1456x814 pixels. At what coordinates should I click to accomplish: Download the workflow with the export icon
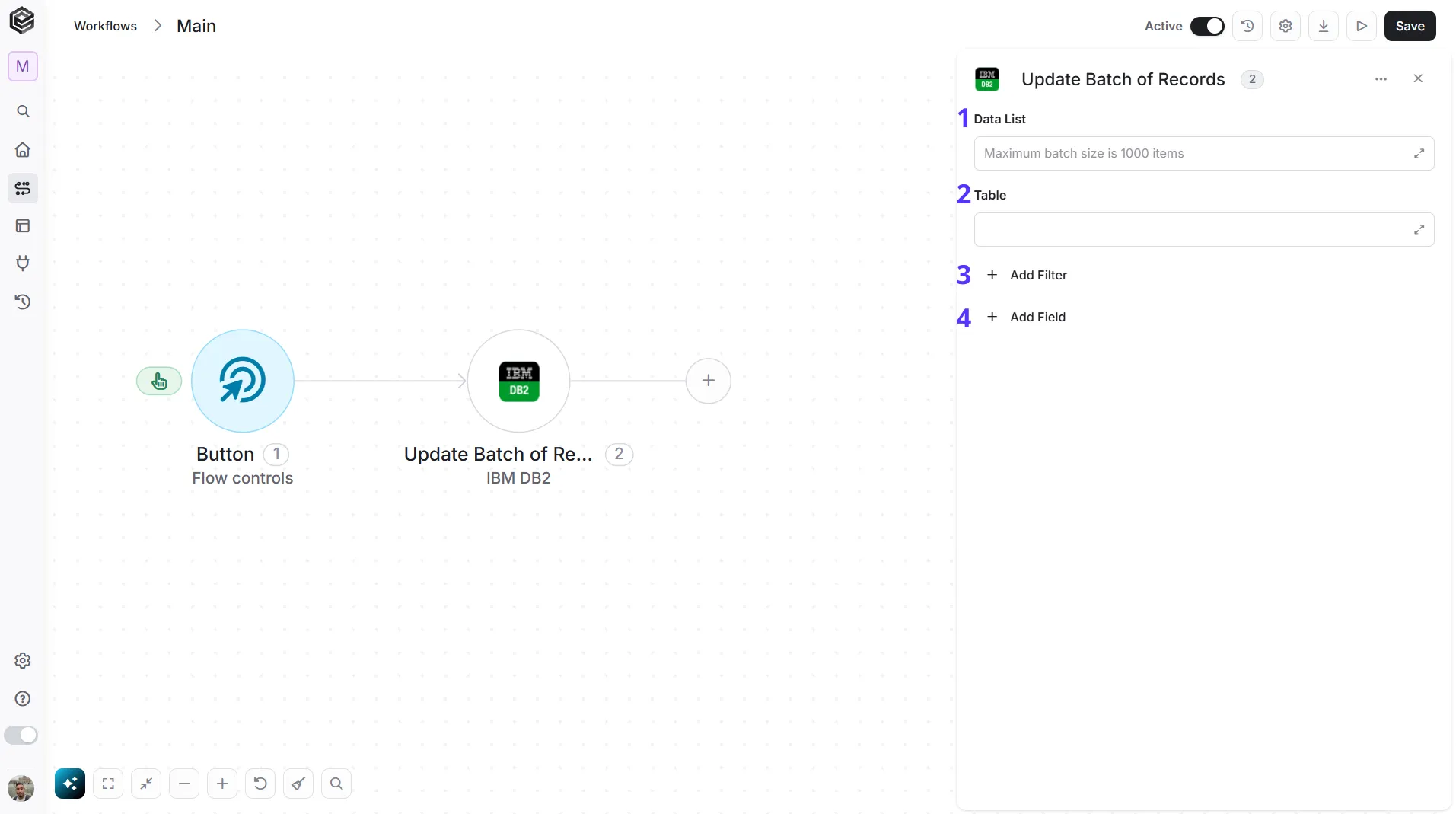click(1324, 26)
